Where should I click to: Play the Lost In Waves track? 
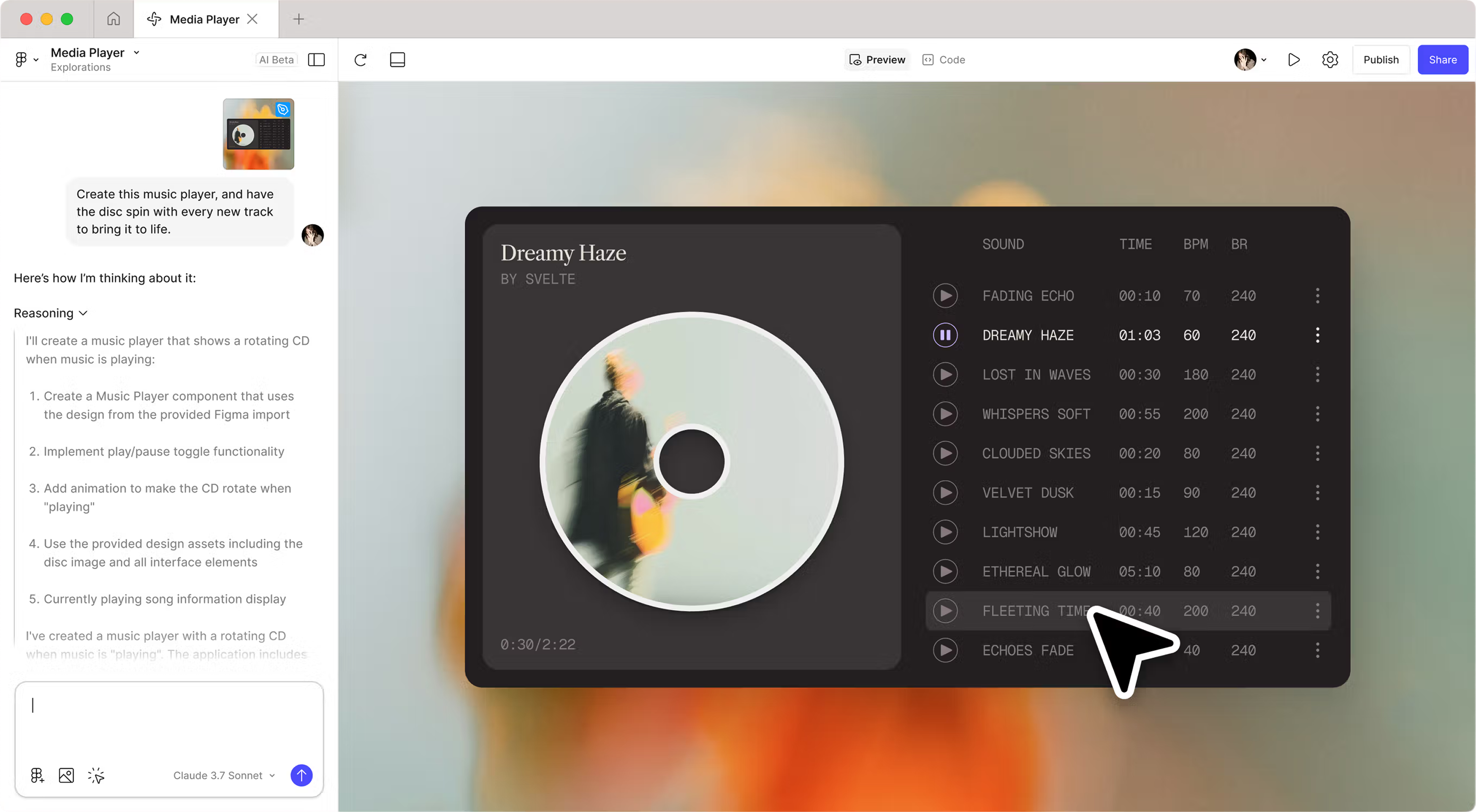click(945, 375)
